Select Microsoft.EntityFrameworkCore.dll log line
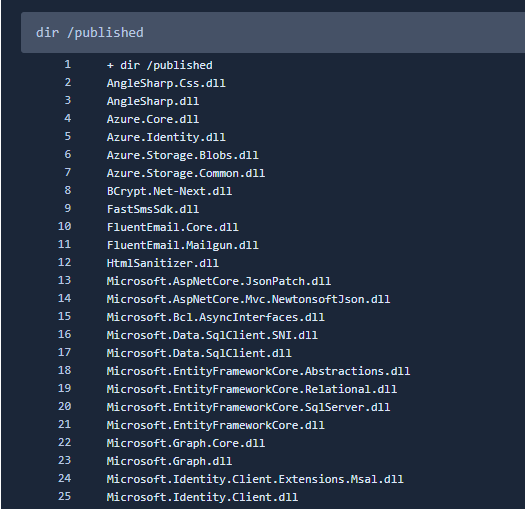Viewport: 525px width, 509px height. (x=216, y=425)
